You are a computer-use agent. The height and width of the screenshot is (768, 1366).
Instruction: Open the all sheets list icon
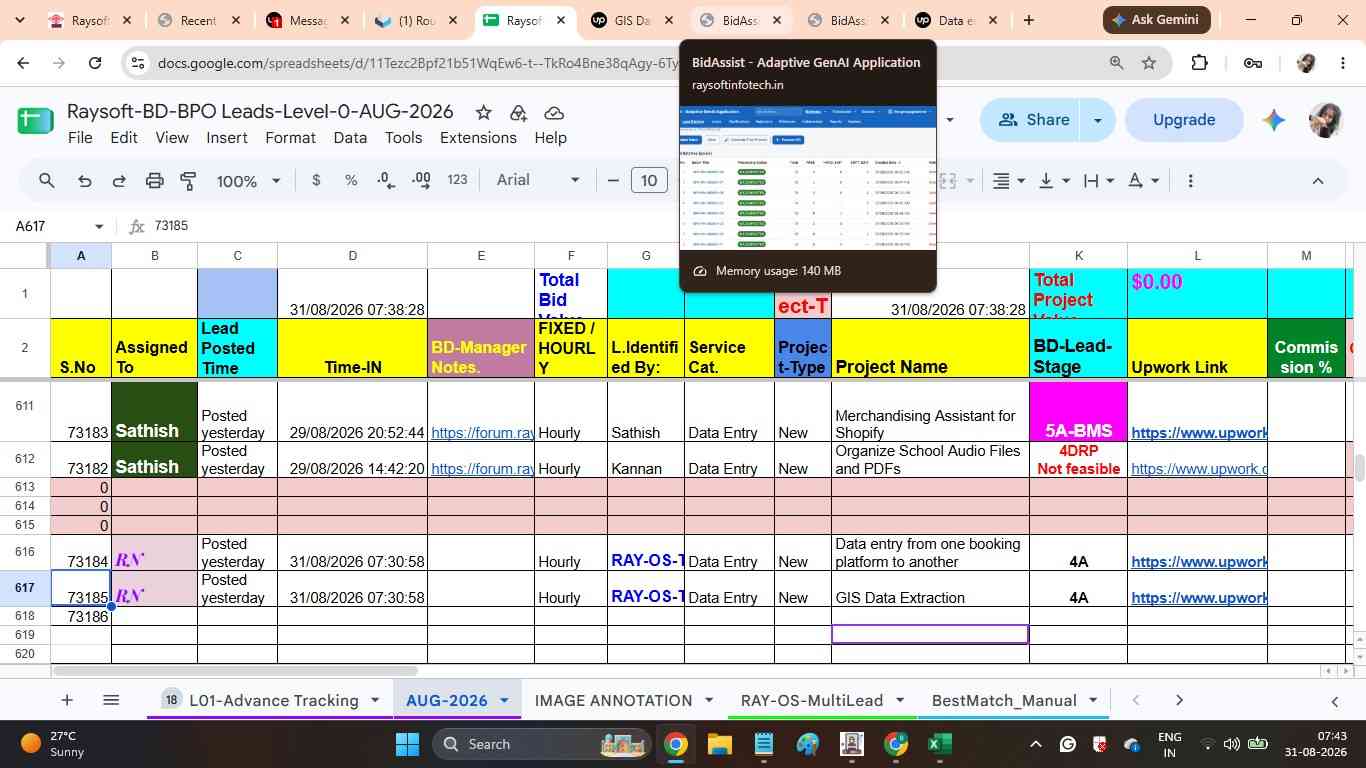(111, 700)
